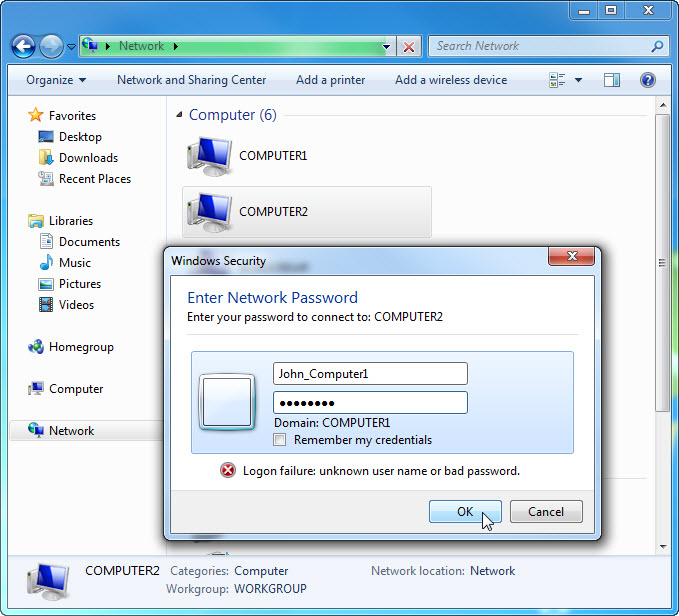Click the COMPUTER2 label

tap(273, 212)
